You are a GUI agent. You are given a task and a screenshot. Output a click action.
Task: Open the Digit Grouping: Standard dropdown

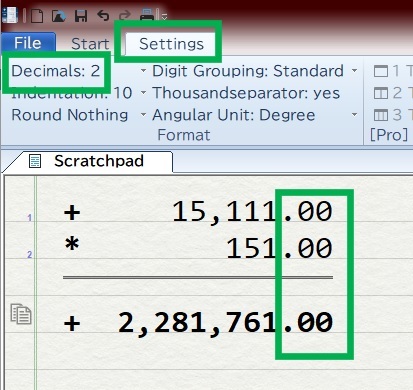[x=354, y=71]
